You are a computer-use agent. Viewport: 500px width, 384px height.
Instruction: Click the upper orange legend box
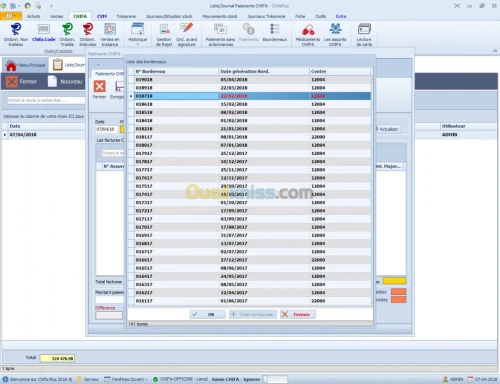pos(398,292)
